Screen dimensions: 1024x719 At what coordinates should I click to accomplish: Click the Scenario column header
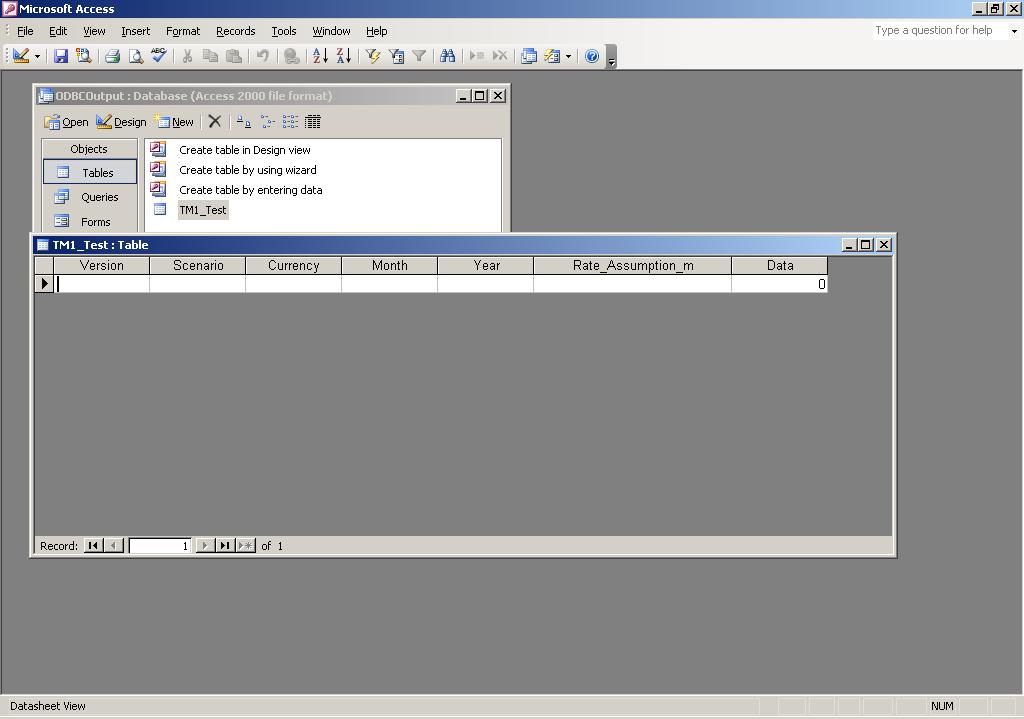pos(198,265)
